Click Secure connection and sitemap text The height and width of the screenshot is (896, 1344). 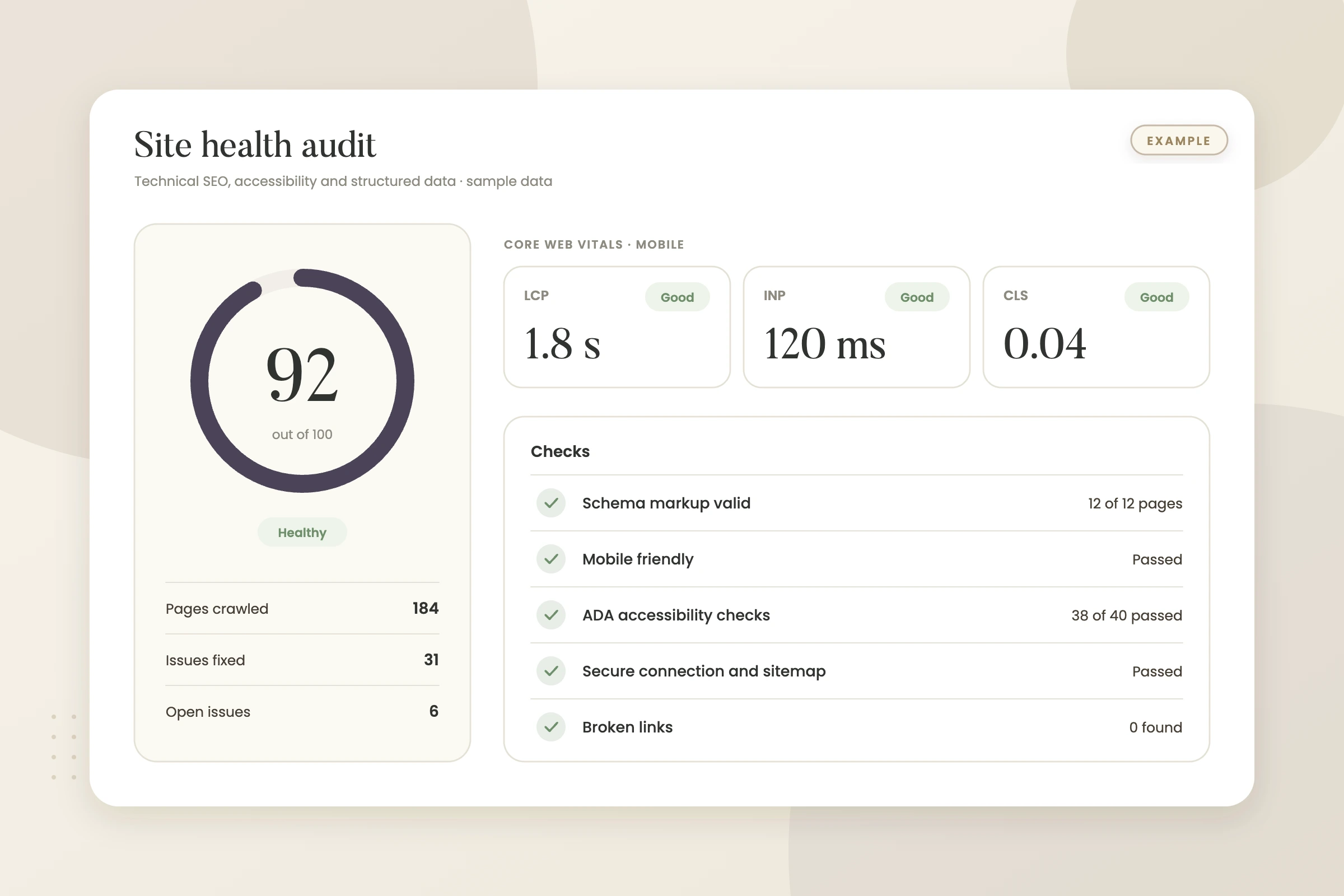(704, 671)
